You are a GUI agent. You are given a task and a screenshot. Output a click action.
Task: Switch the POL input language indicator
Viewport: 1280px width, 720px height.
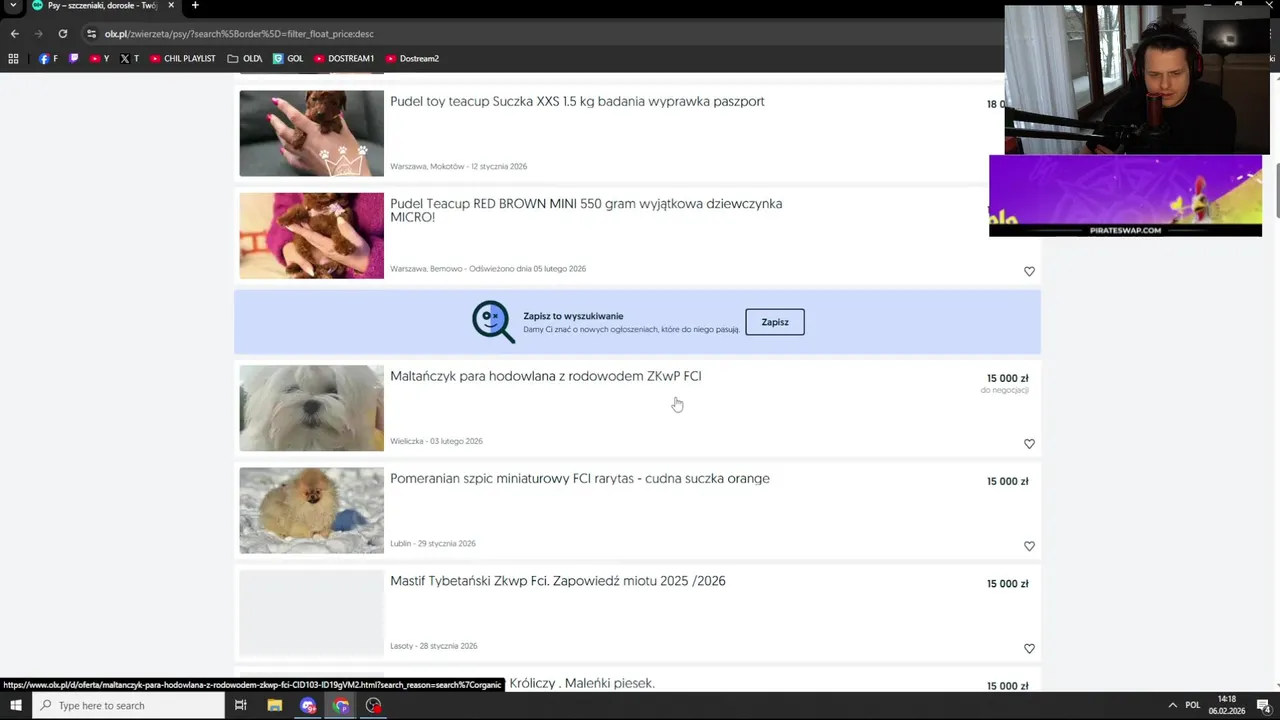(1192, 705)
